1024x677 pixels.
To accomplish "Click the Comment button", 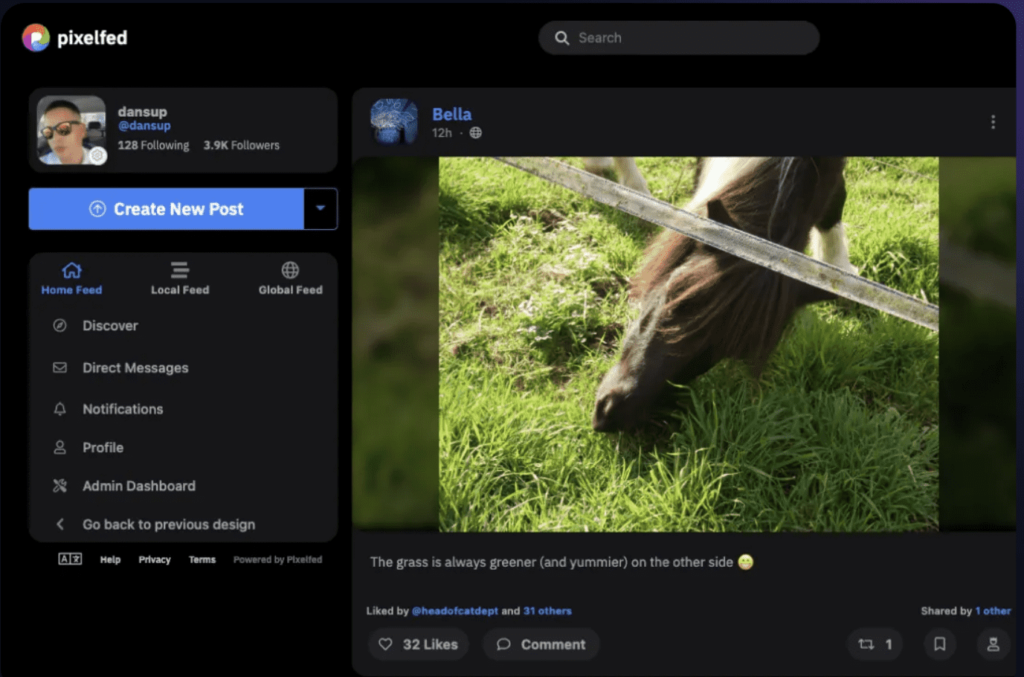I will (541, 644).
